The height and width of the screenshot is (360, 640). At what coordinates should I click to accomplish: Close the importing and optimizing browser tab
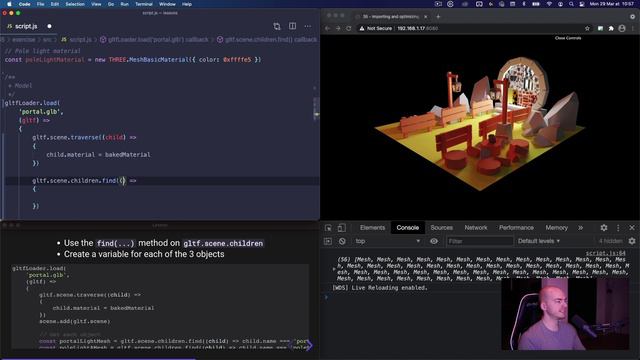tap(425, 17)
